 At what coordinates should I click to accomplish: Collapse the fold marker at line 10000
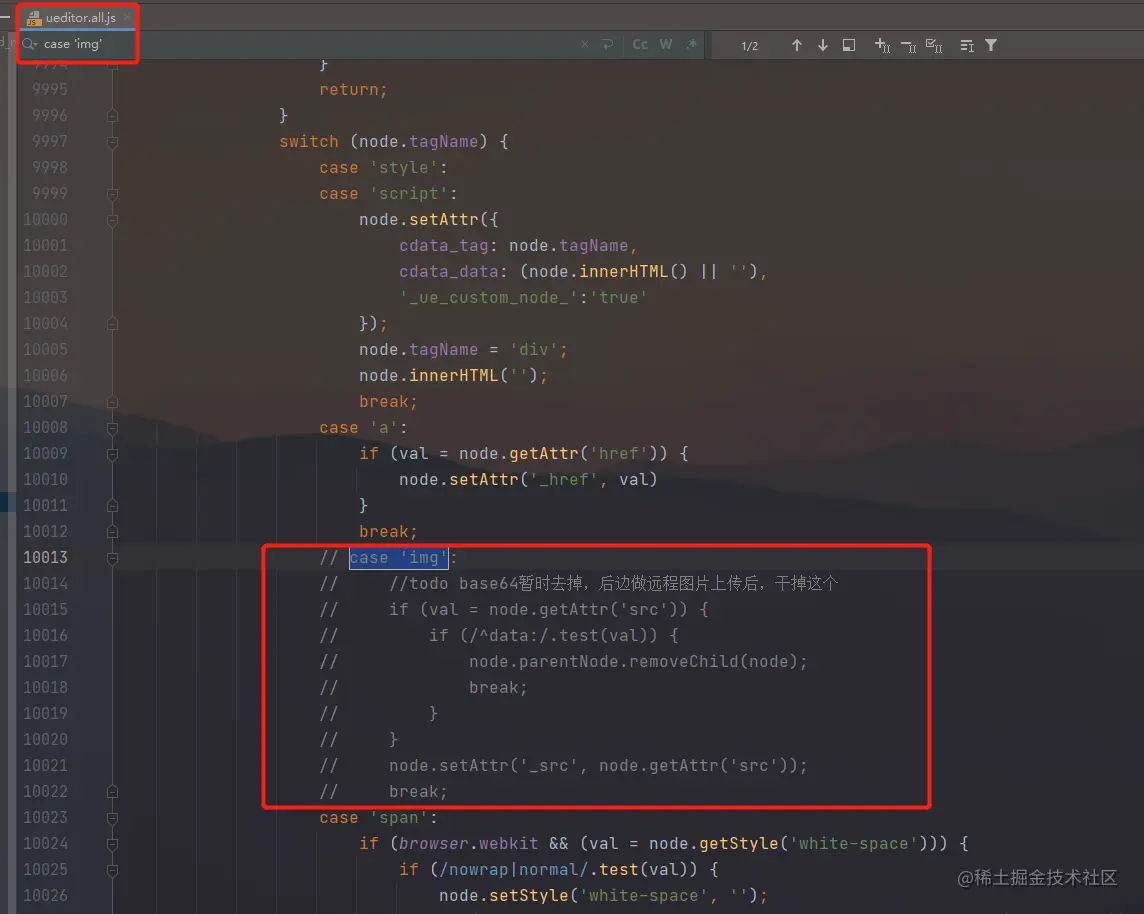point(112,220)
